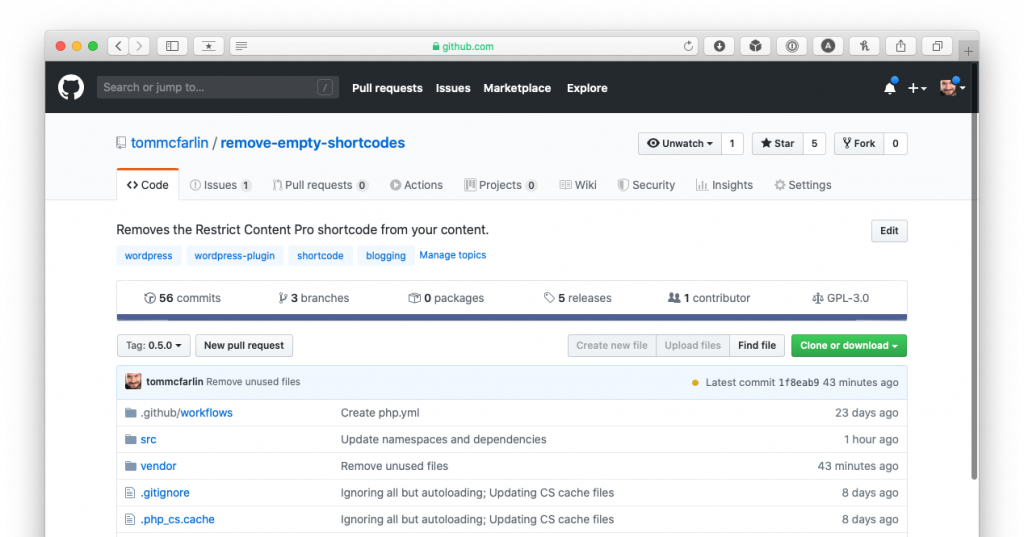Click the commit status yellow dot
Image resolution: width=1024 pixels, height=537 pixels.
pos(695,382)
